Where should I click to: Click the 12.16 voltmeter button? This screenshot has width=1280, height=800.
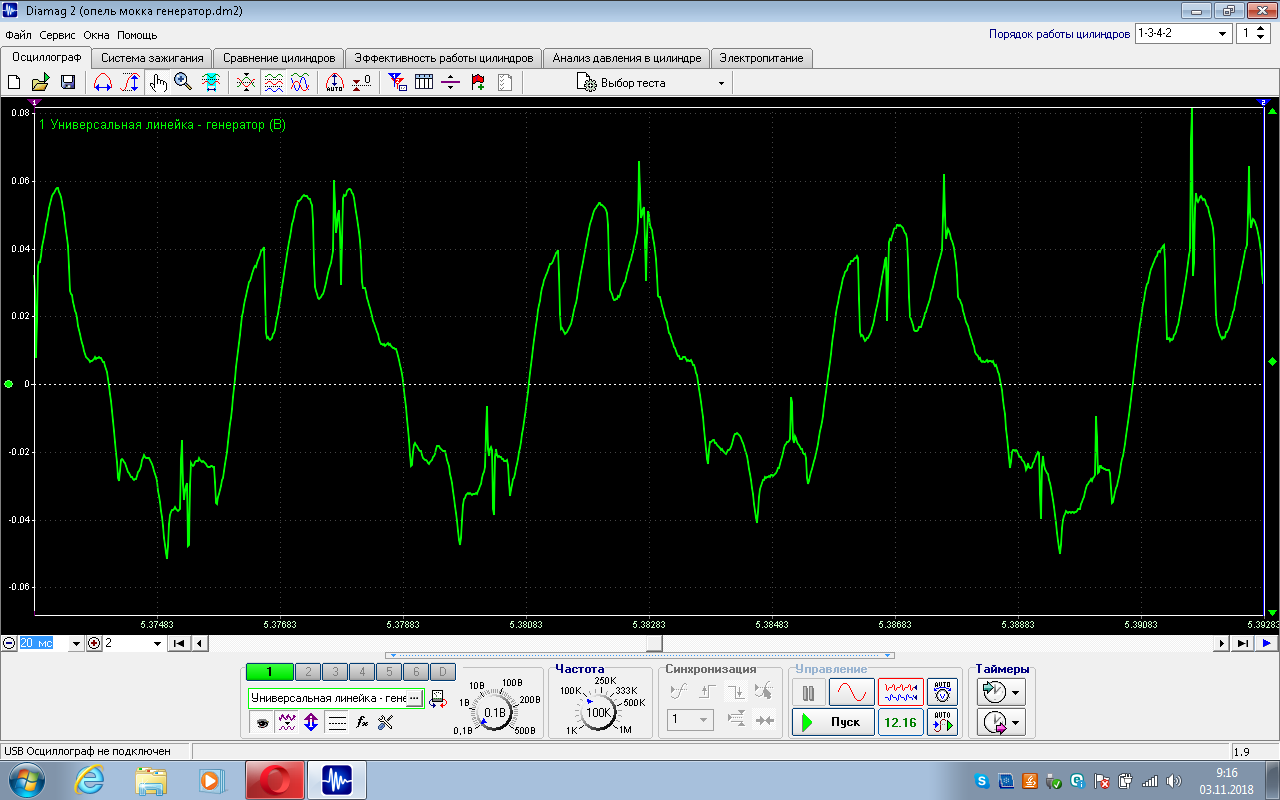900,722
